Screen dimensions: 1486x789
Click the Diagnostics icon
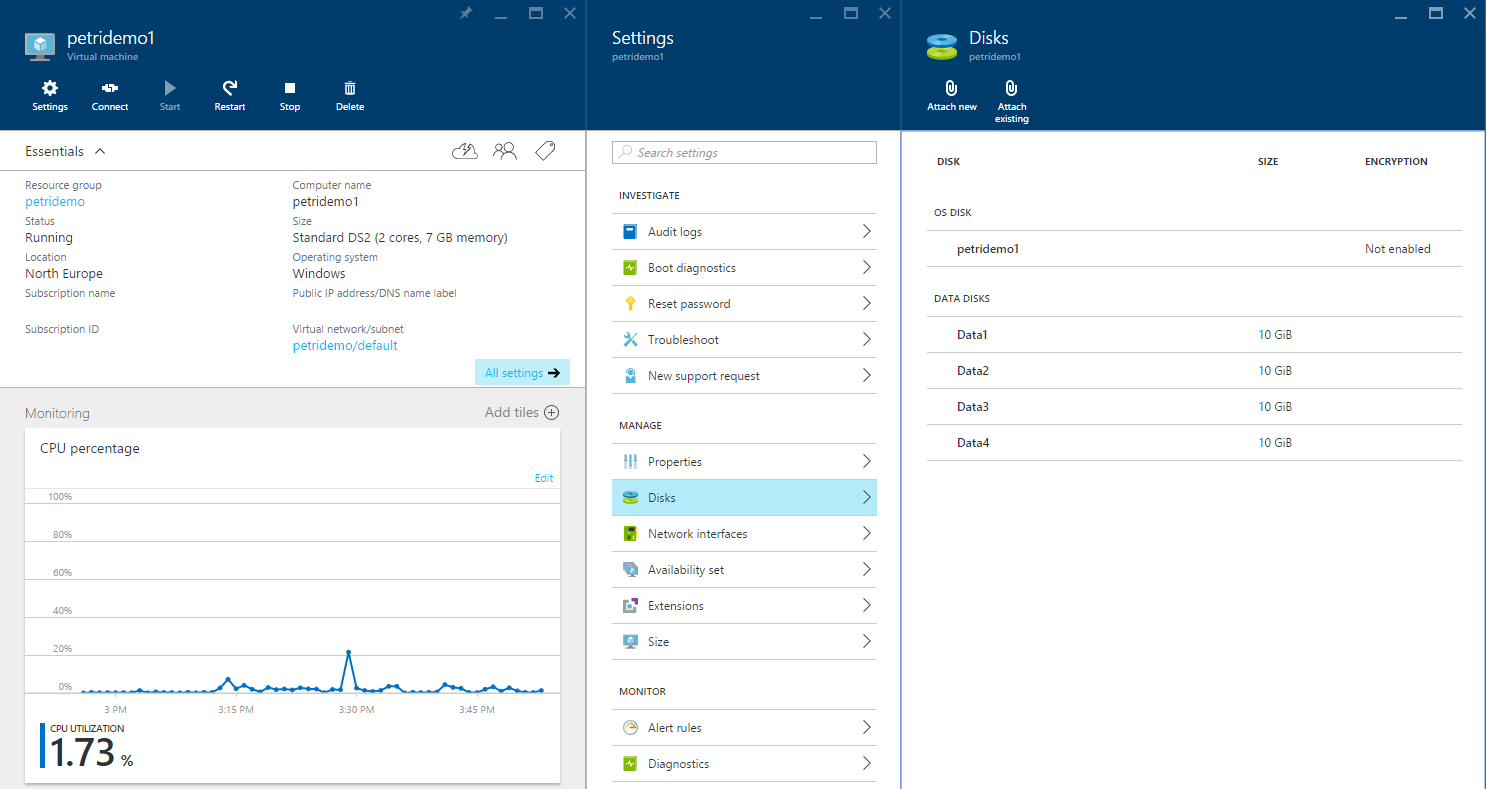[630, 763]
